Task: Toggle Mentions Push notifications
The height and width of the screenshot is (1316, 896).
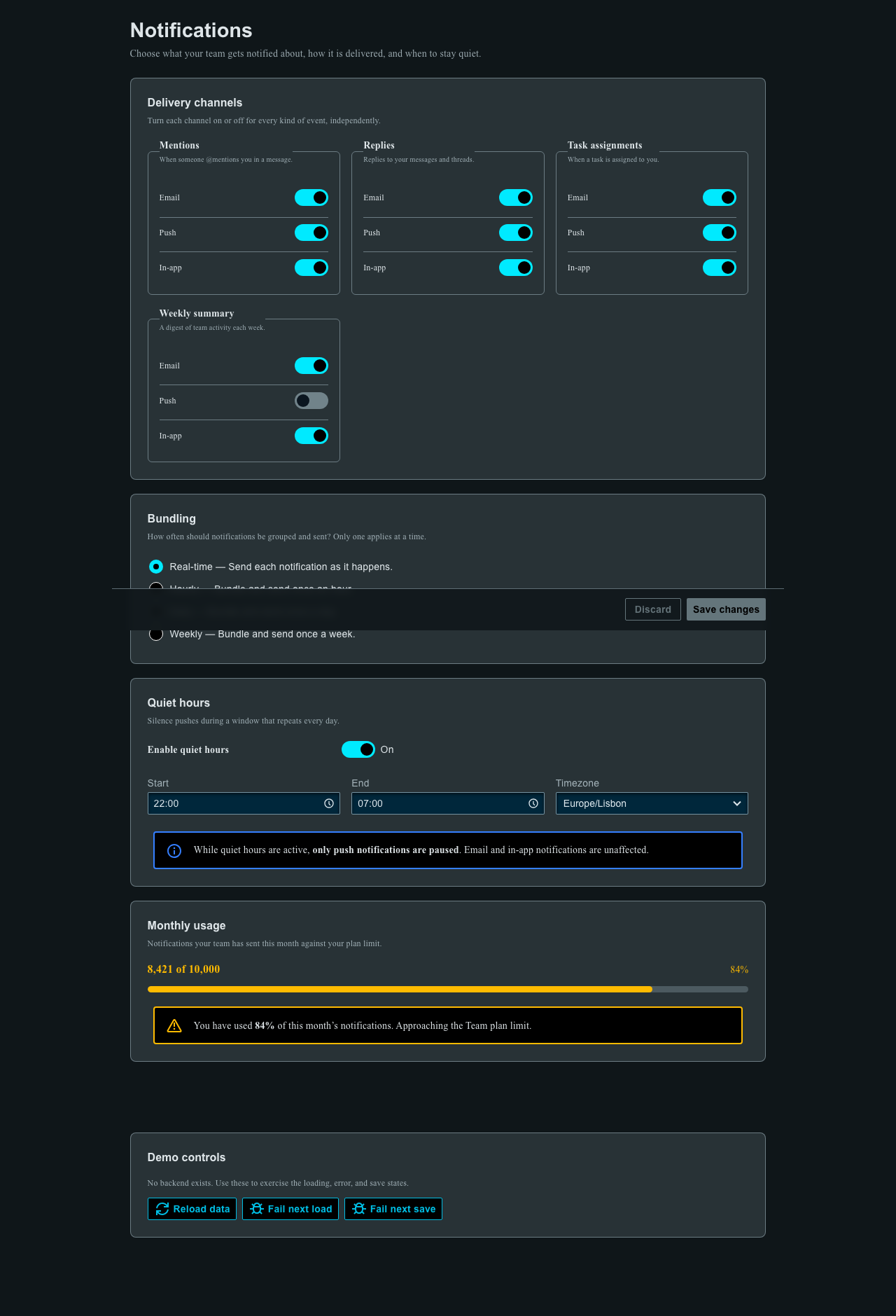Action: pyautogui.click(x=311, y=233)
